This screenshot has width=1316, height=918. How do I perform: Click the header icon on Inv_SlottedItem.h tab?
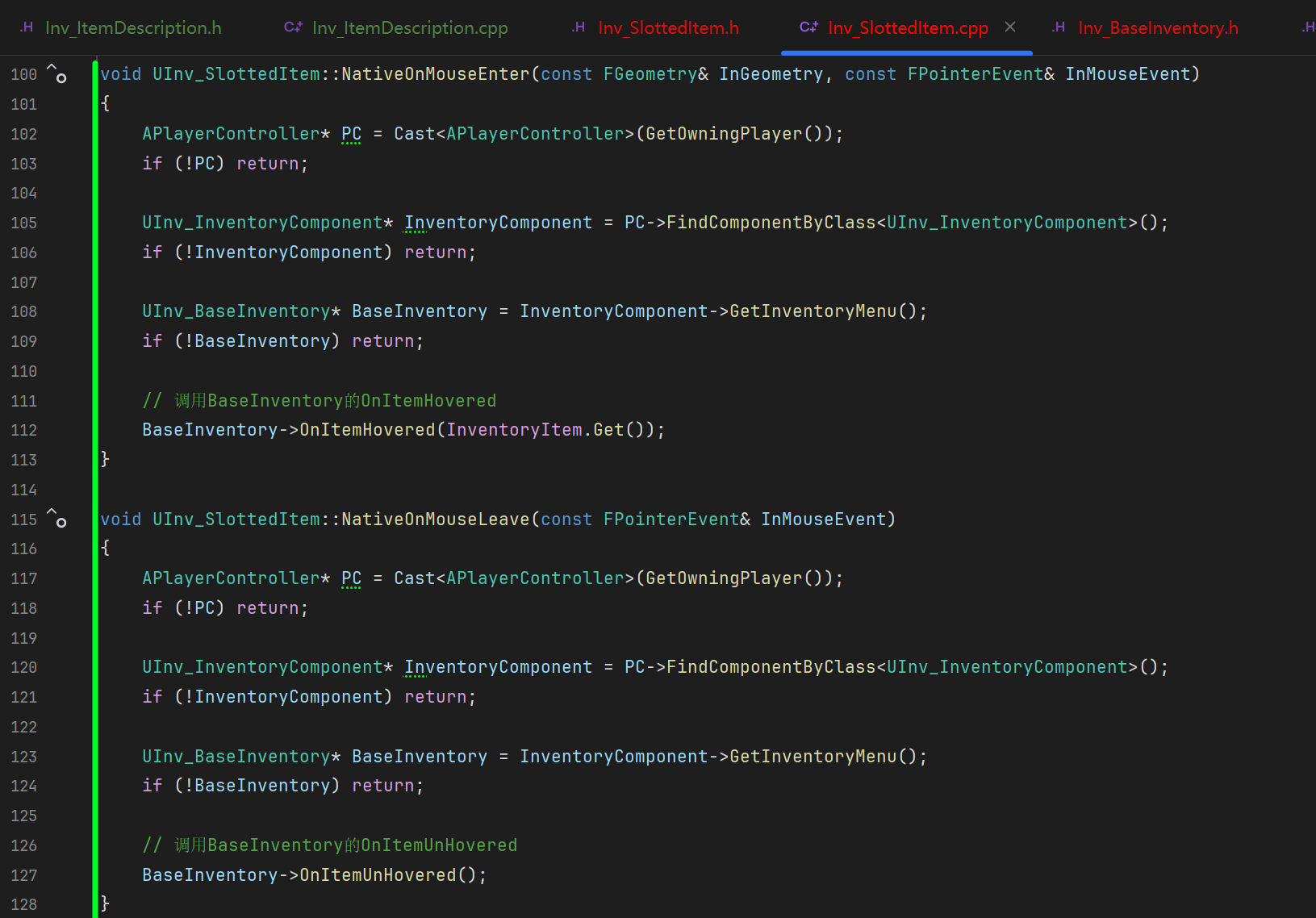click(579, 27)
